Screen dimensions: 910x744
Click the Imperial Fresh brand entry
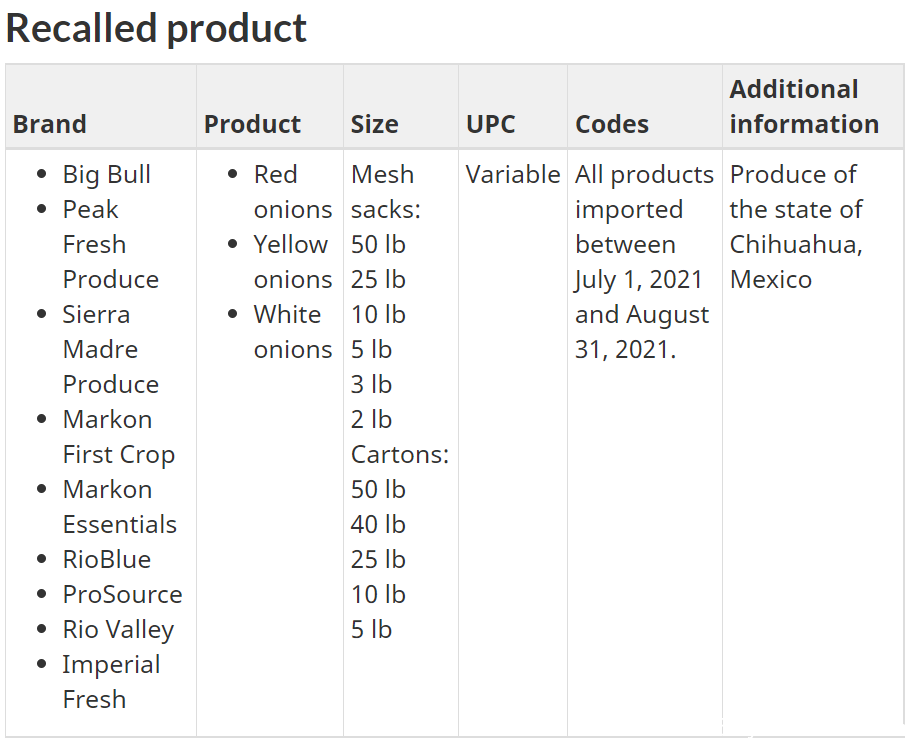(x=111, y=682)
